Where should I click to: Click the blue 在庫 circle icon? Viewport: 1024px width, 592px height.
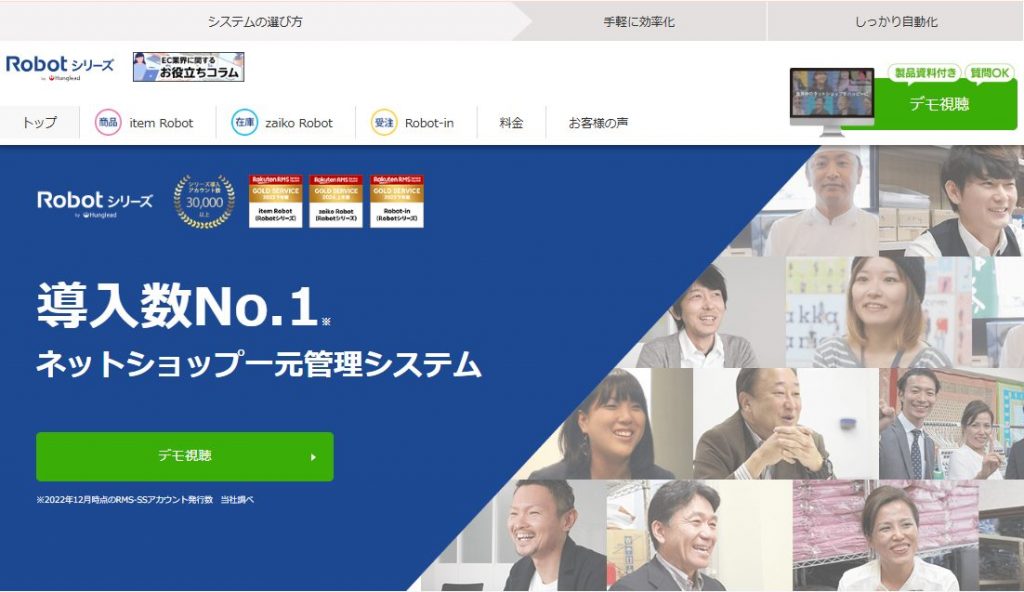(x=244, y=122)
